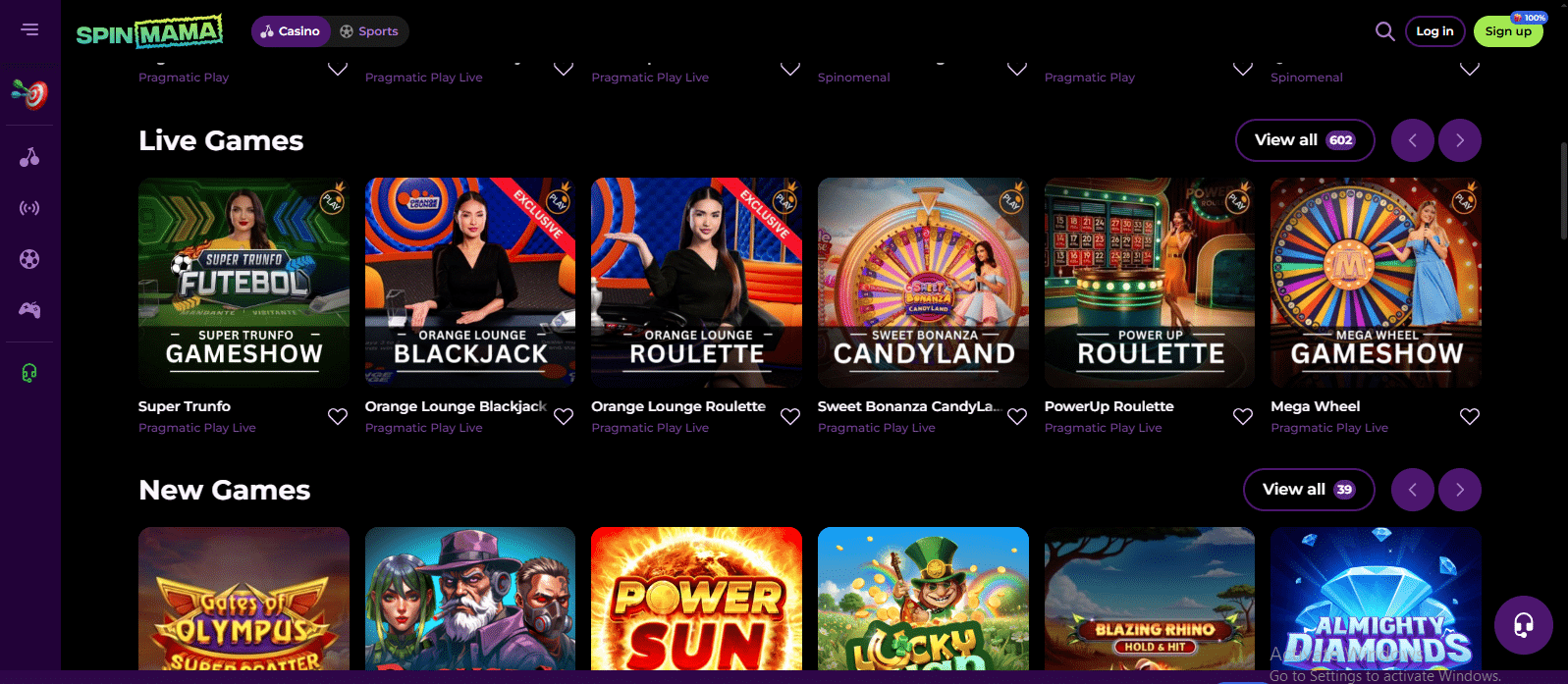This screenshot has height=684, width=1568.
Task: Open the live broadcast sidebar icon
Action: coord(29,208)
